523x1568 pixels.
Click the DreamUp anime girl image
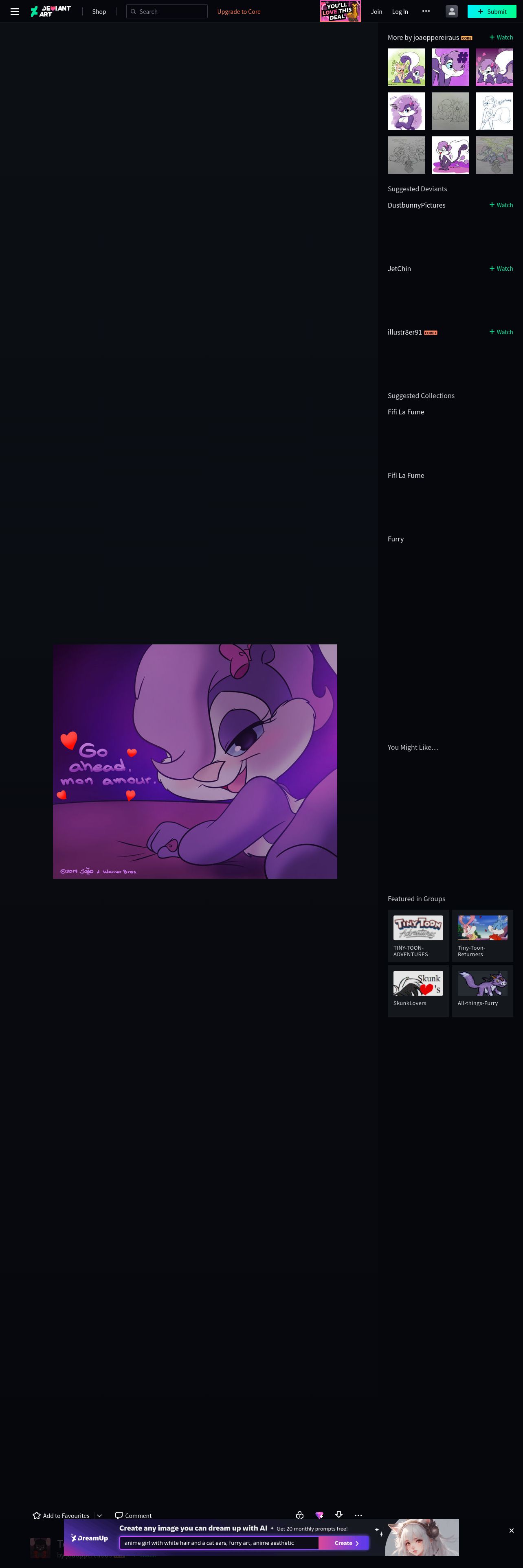pyautogui.click(x=422, y=1537)
